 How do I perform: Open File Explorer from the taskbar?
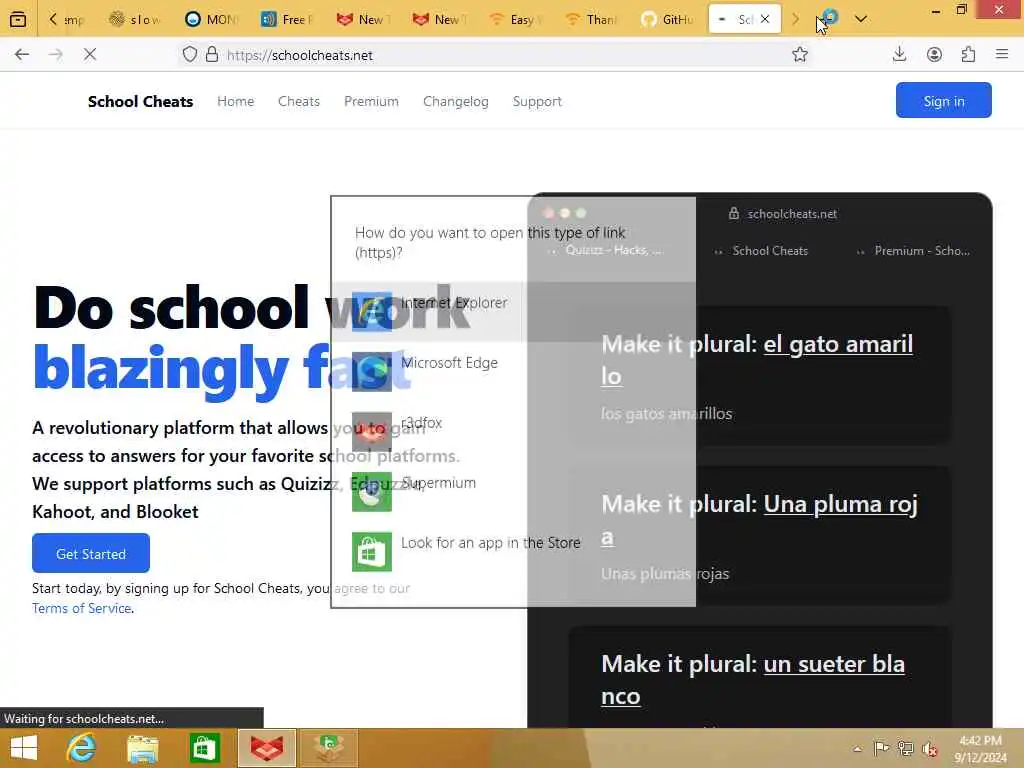[x=143, y=748]
